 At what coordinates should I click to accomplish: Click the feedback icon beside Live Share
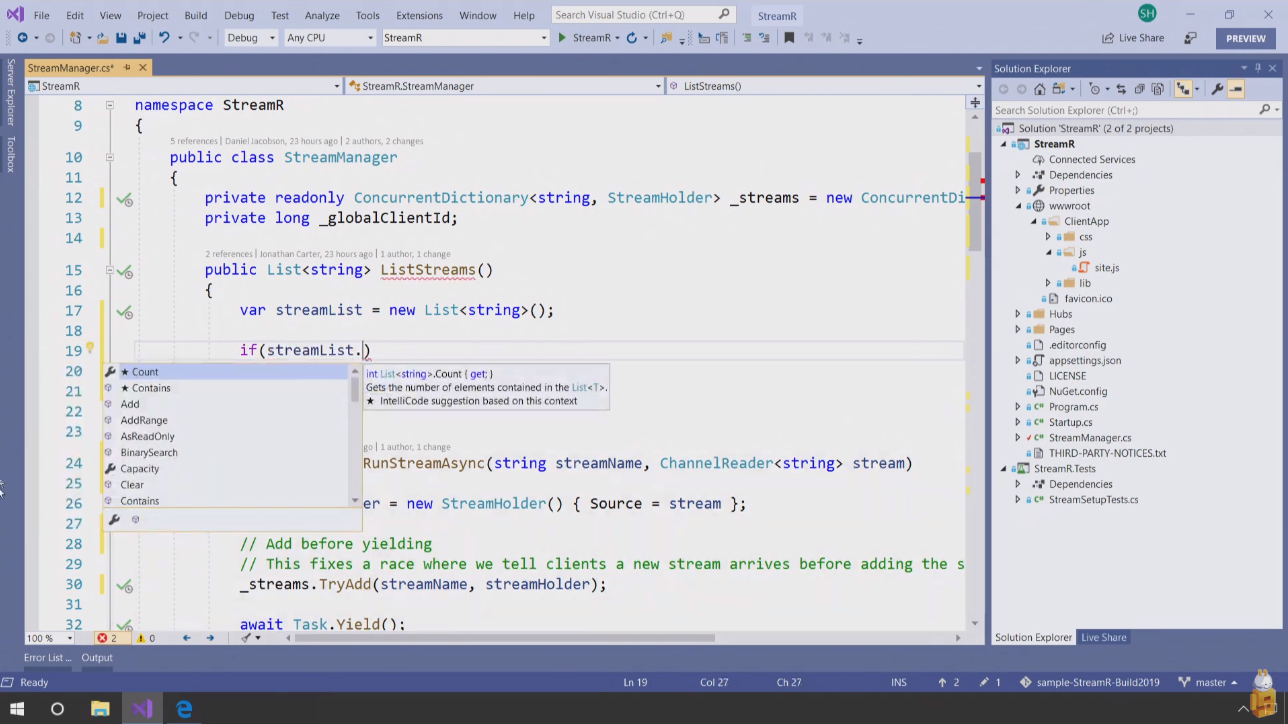point(1190,38)
